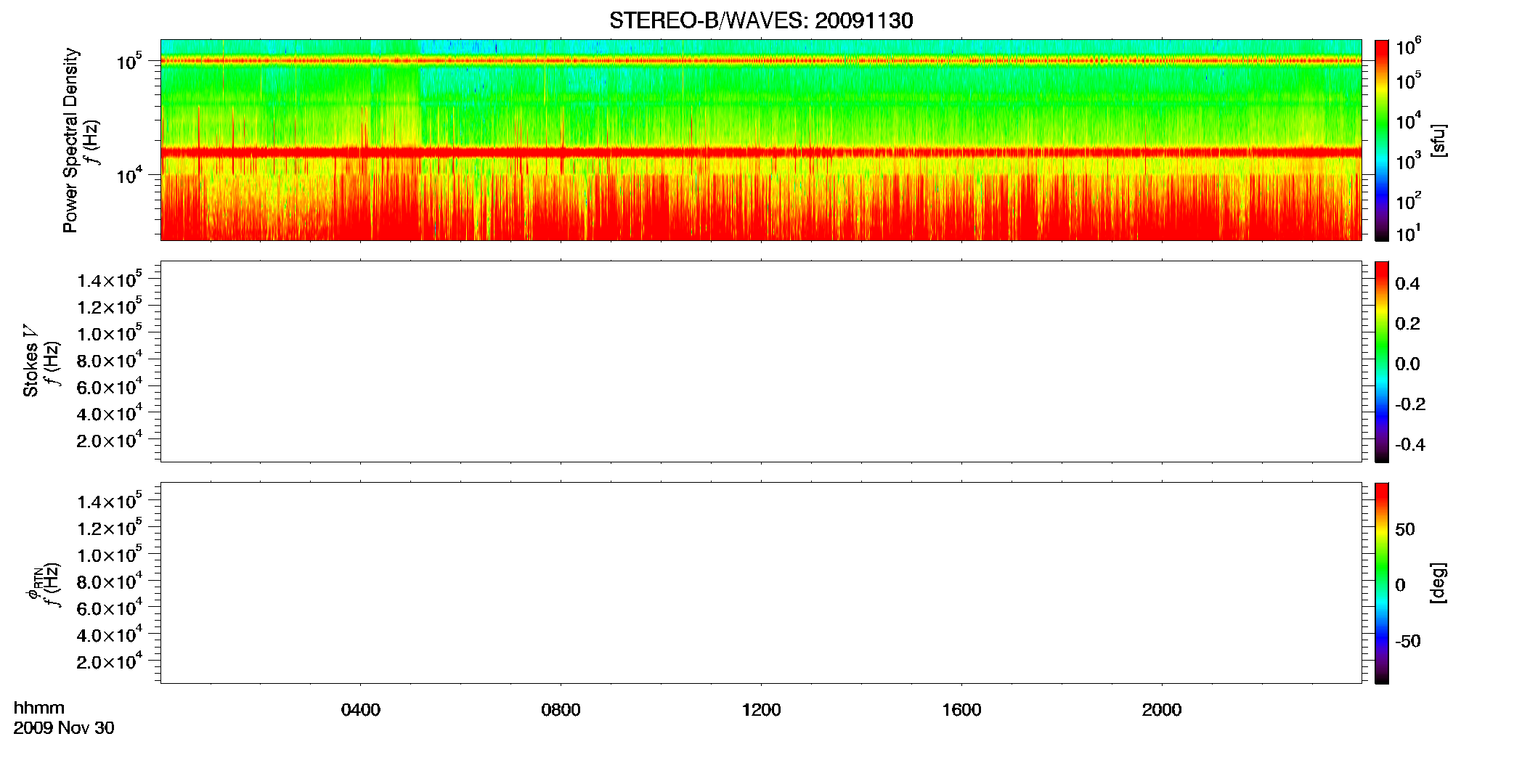Click the Power Spectral Density axis label

[70, 140]
